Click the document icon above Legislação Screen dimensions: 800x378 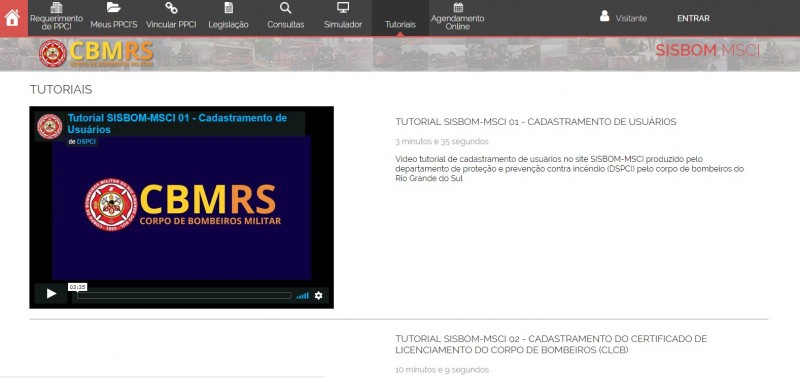click(x=229, y=8)
